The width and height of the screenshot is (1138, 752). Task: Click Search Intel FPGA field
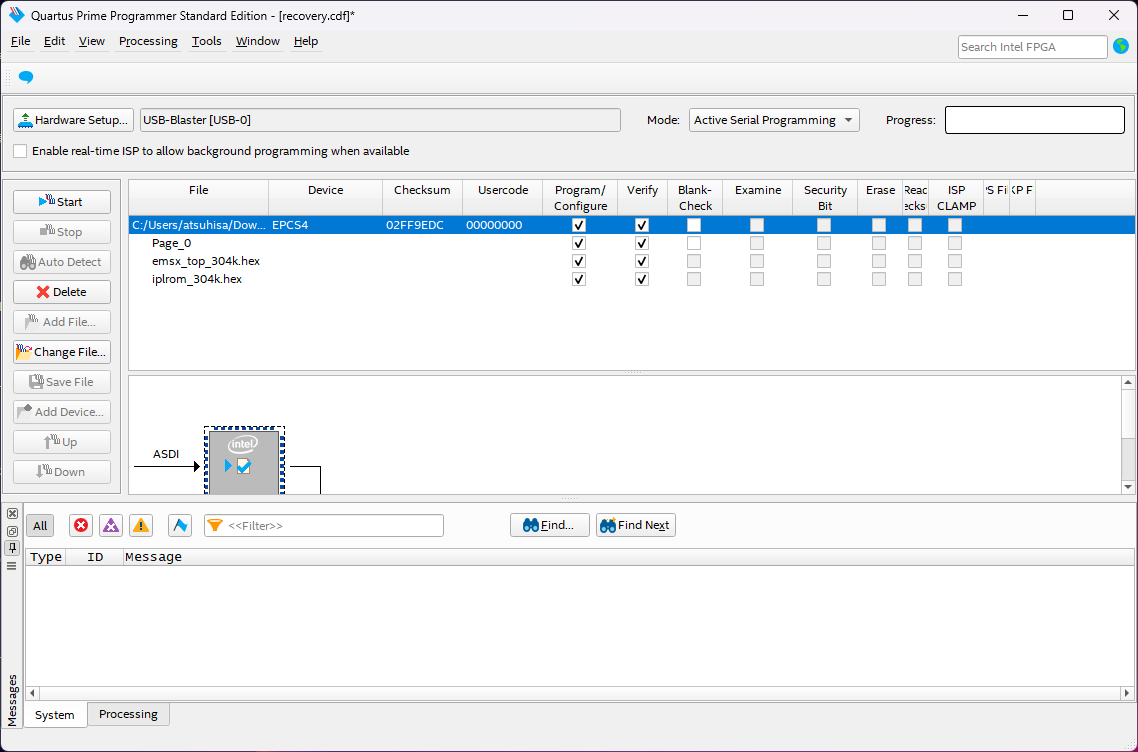pos(1032,46)
